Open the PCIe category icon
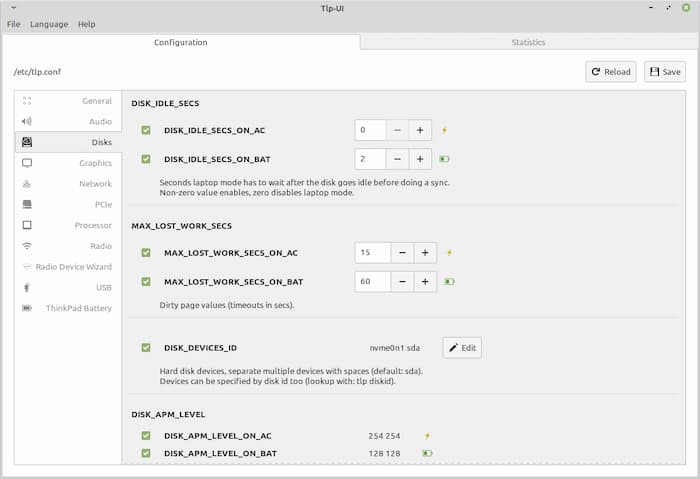 [x=27, y=205]
